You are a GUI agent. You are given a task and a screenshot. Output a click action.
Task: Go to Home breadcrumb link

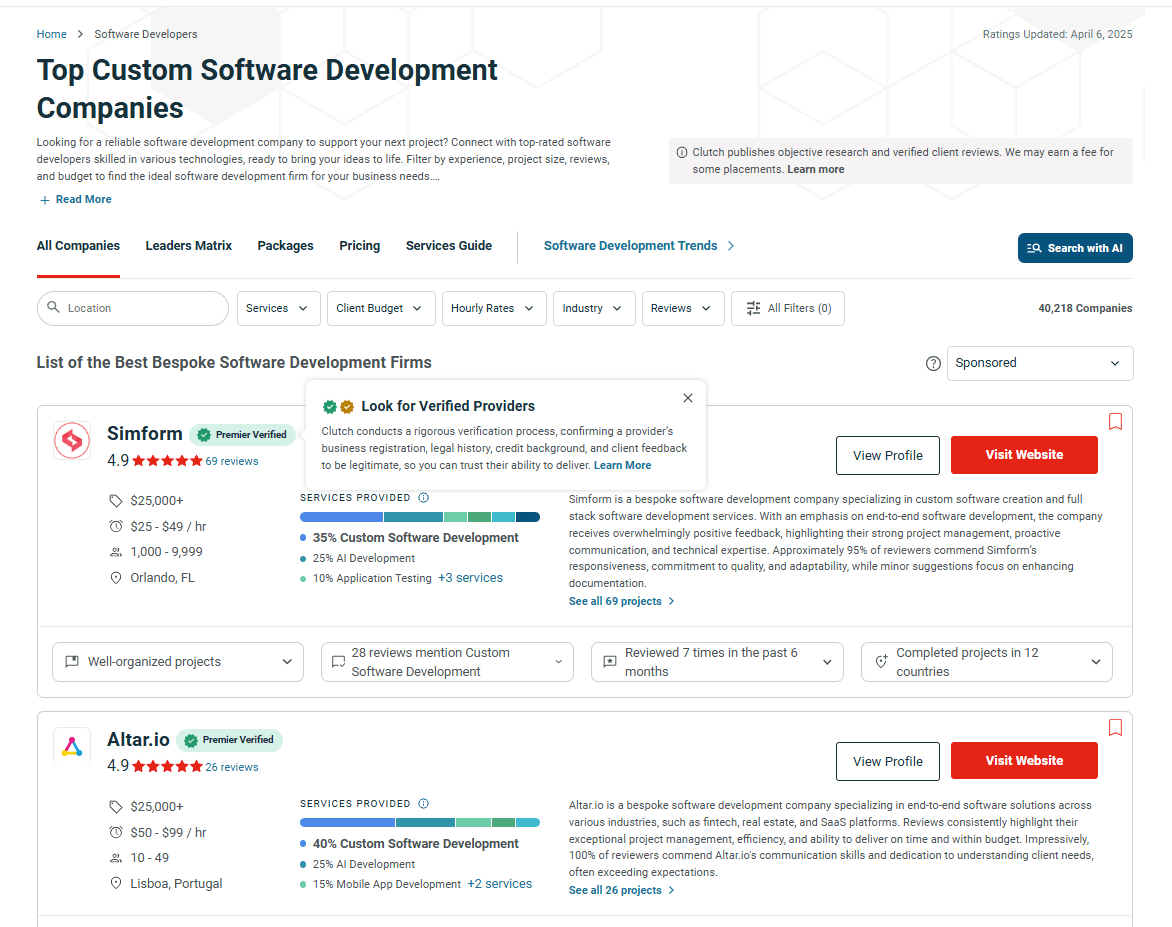52,34
